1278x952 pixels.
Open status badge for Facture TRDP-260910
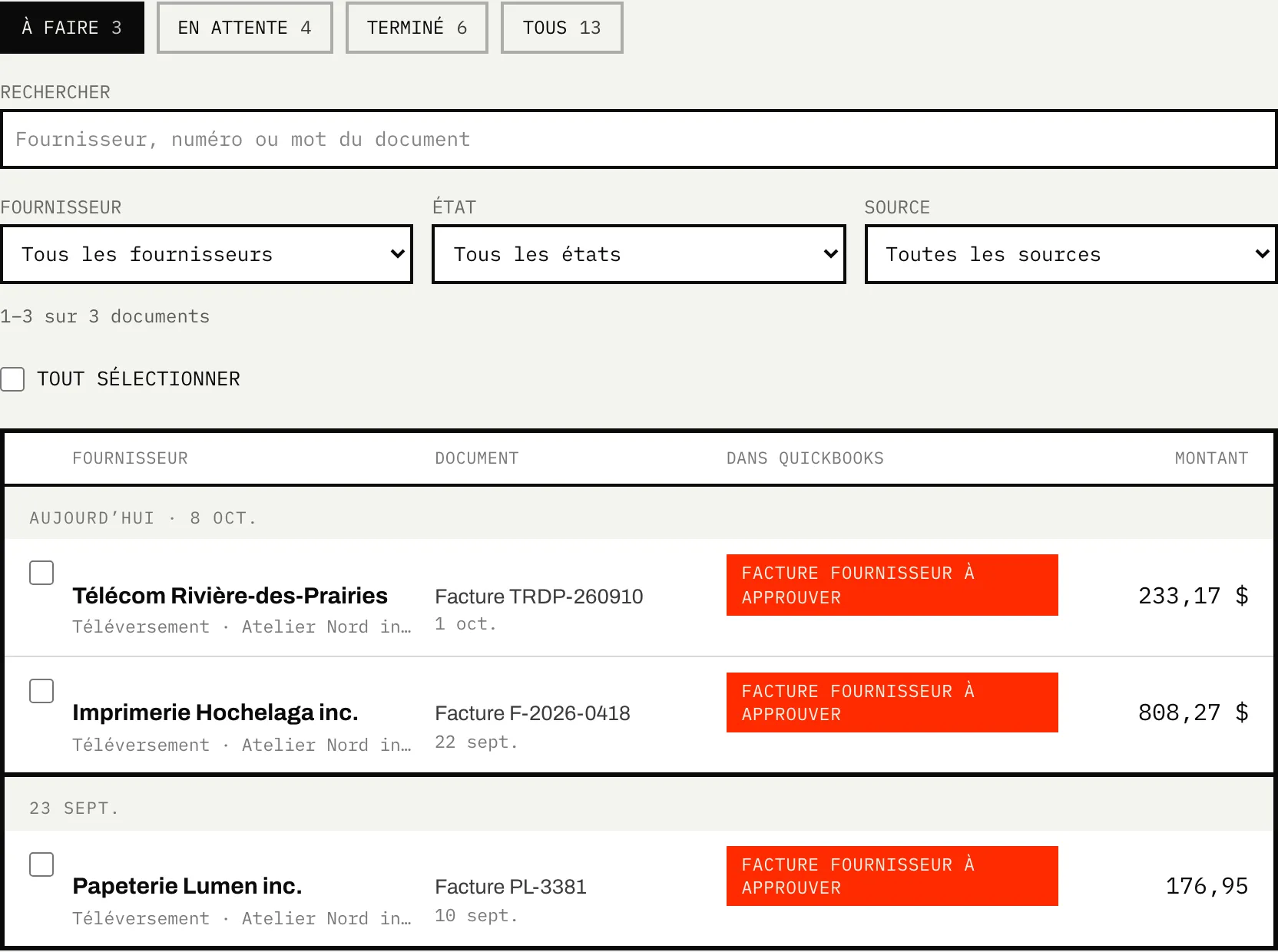point(892,585)
